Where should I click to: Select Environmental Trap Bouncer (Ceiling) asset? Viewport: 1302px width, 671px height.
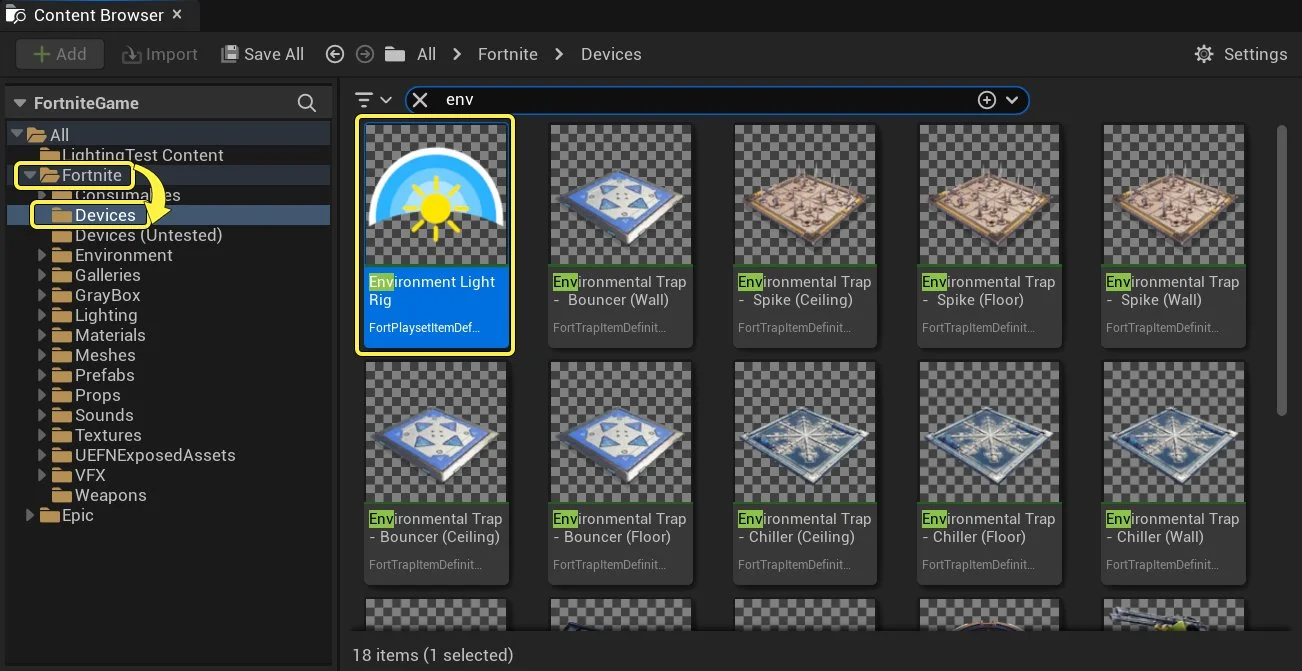(x=436, y=472)
